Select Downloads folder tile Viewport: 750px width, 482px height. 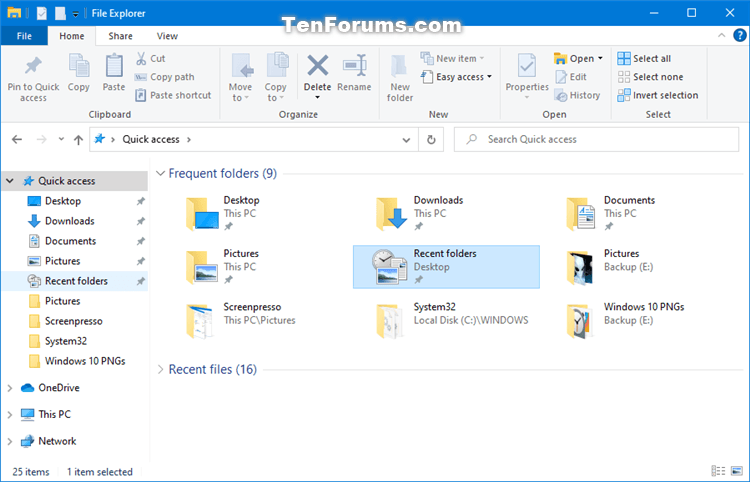coord(446,214)
